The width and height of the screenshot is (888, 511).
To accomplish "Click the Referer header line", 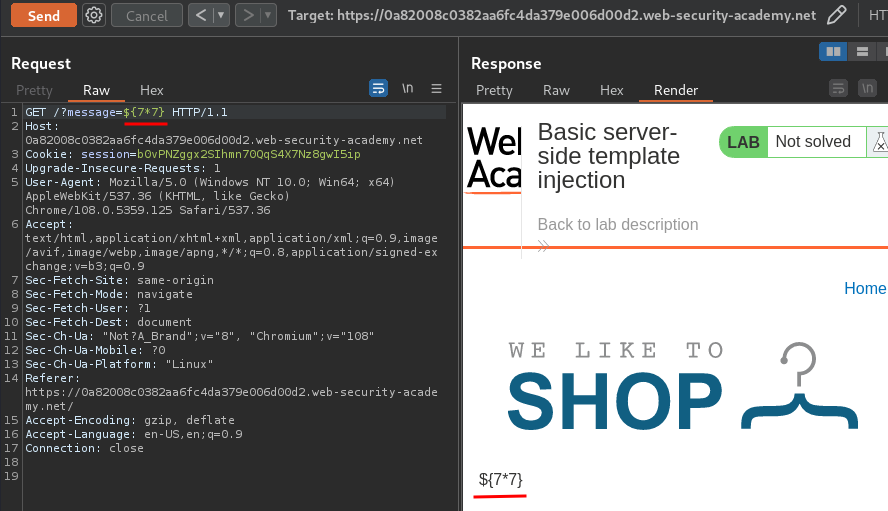I will tap(231, 392).
